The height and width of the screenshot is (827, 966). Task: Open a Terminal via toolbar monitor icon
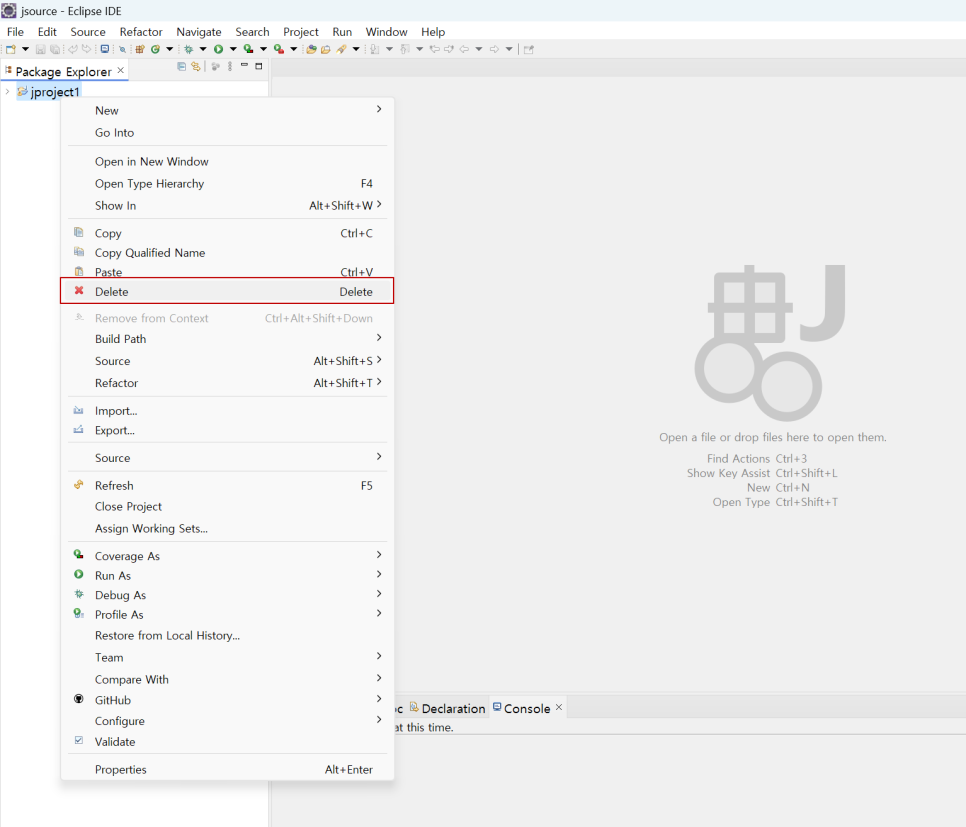click(105, 49)
